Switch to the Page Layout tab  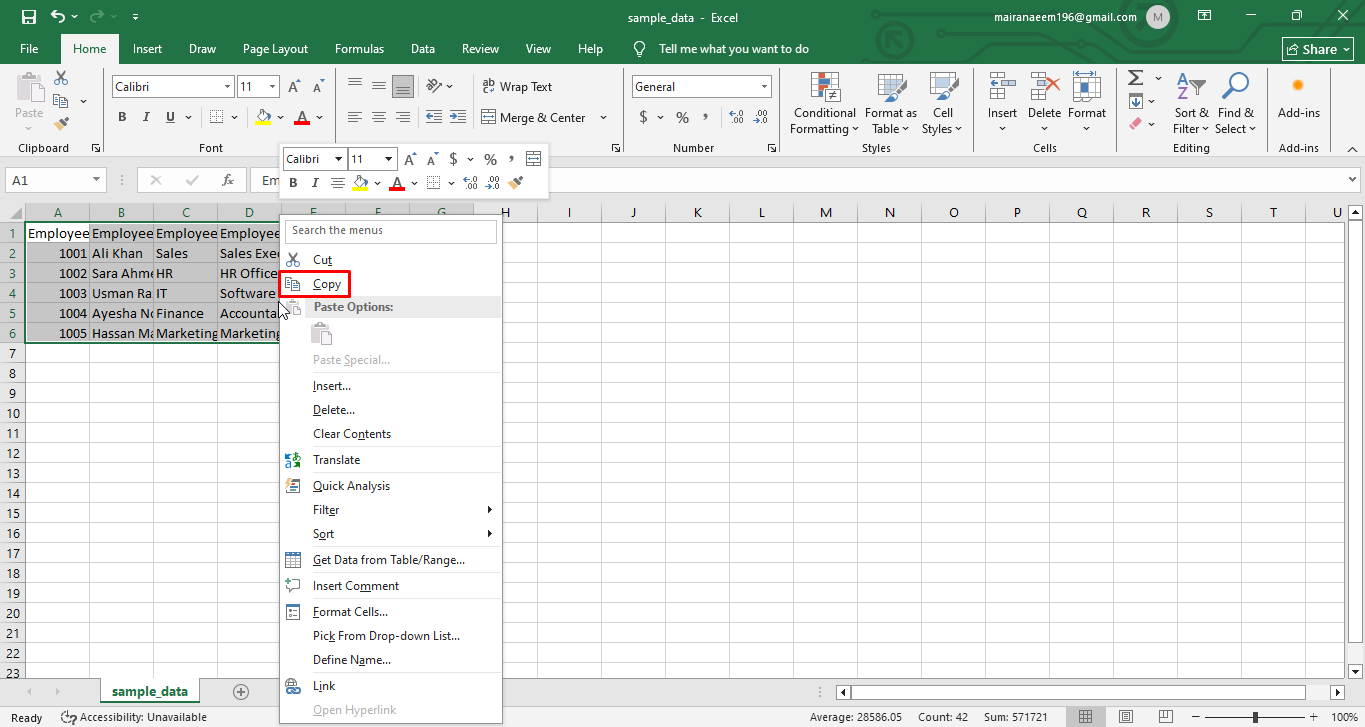coord(275,49)
